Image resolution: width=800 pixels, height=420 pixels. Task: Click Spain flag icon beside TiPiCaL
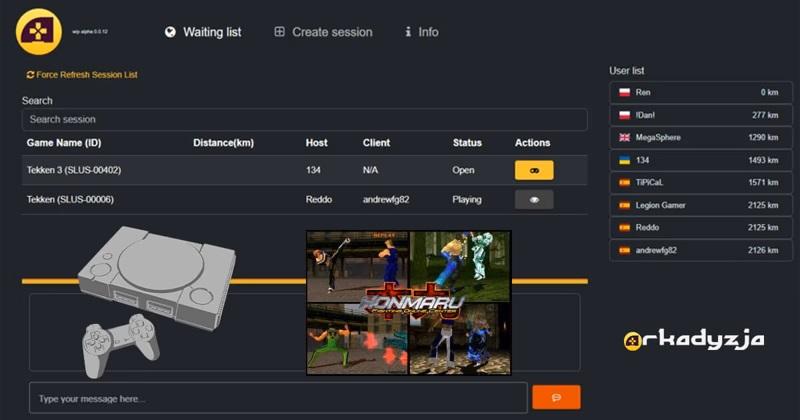(624, 183)
